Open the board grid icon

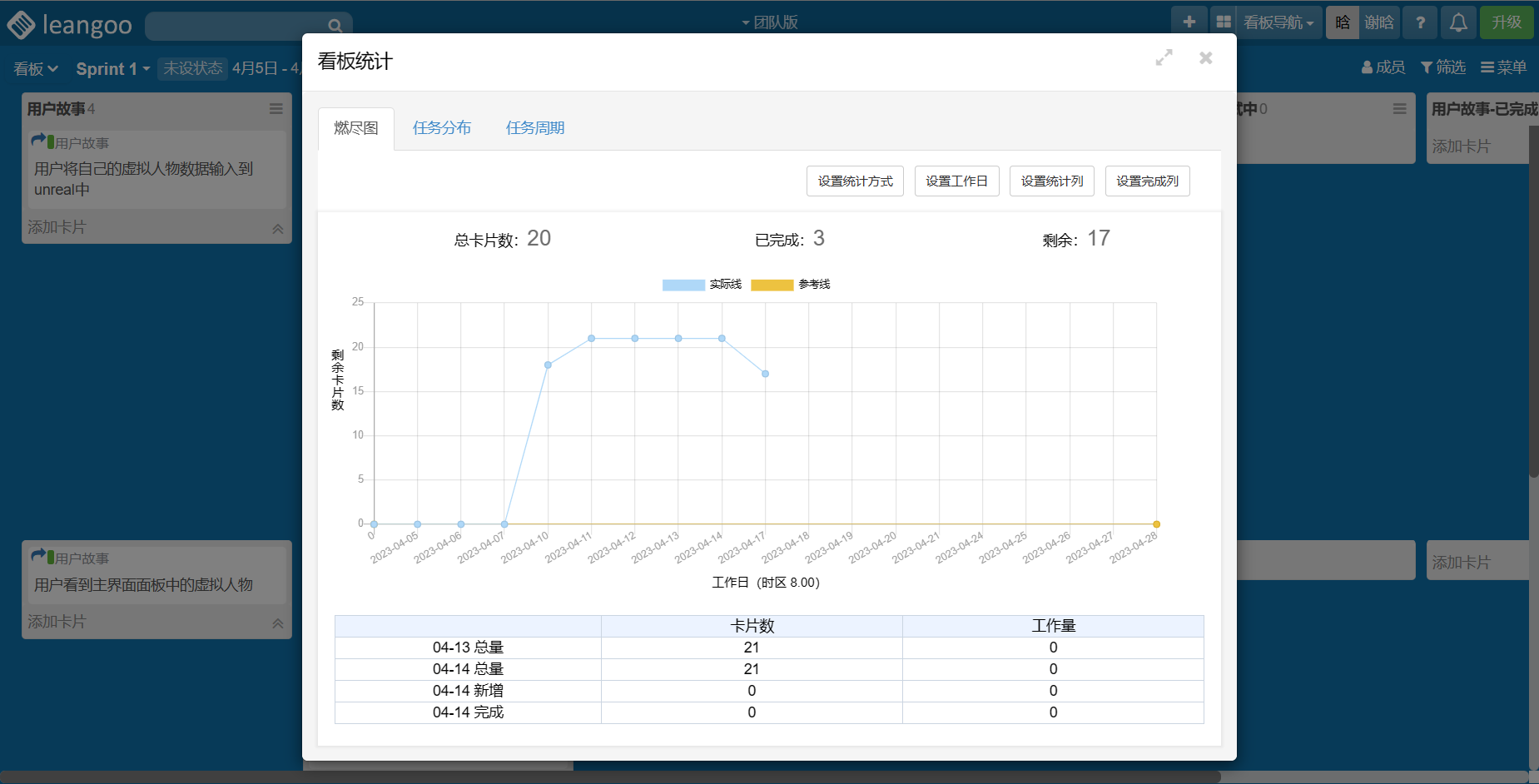pos(1223,22)
